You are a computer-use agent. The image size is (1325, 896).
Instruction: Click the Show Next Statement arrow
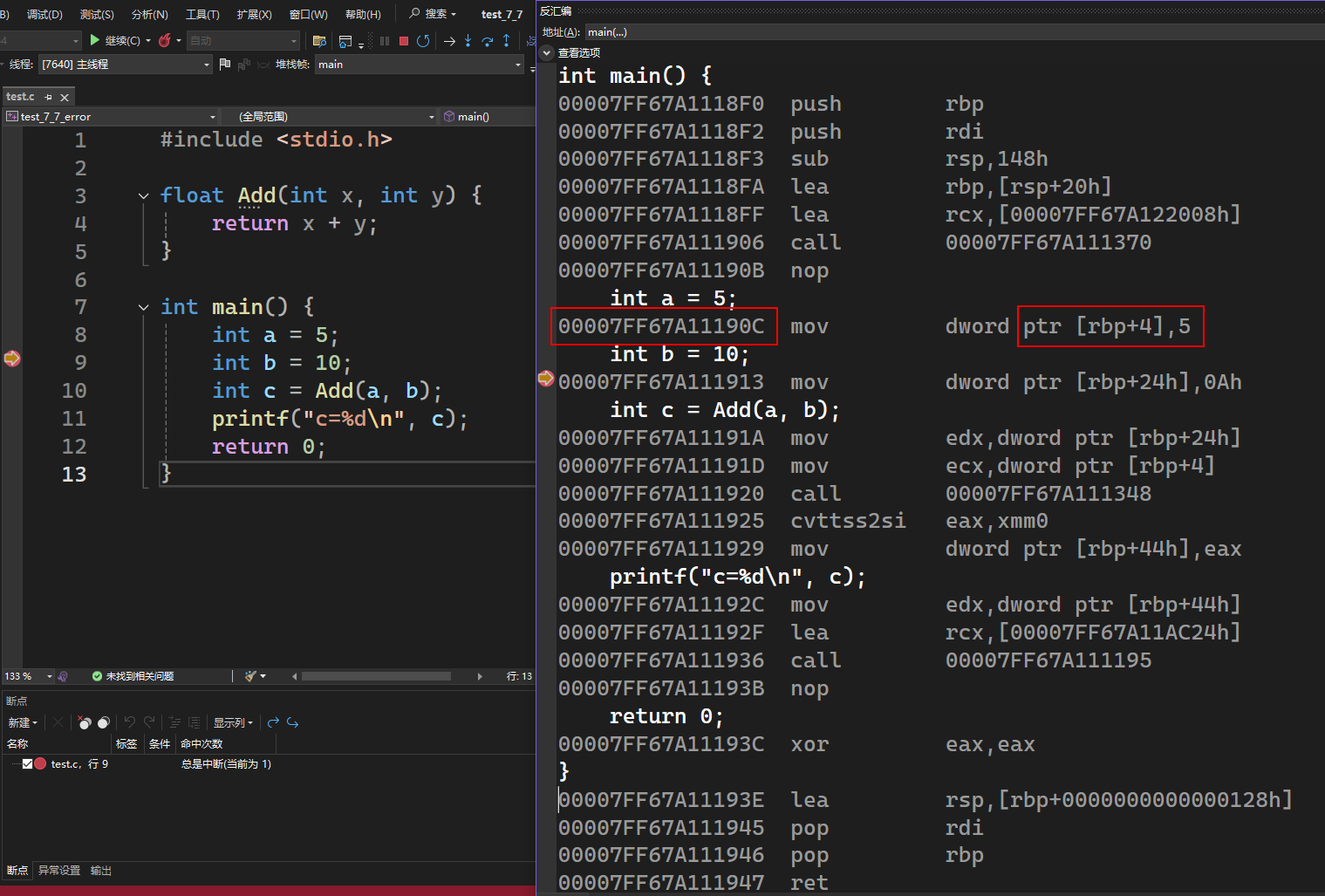coord(449,41)
